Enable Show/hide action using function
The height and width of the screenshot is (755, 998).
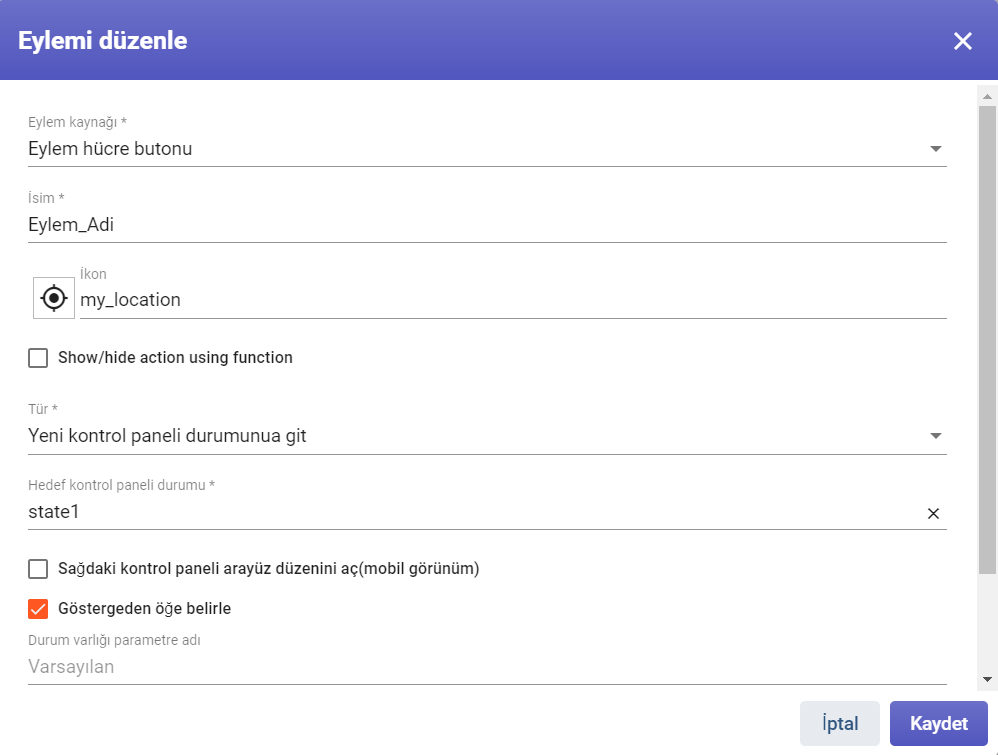coord(38,358)
